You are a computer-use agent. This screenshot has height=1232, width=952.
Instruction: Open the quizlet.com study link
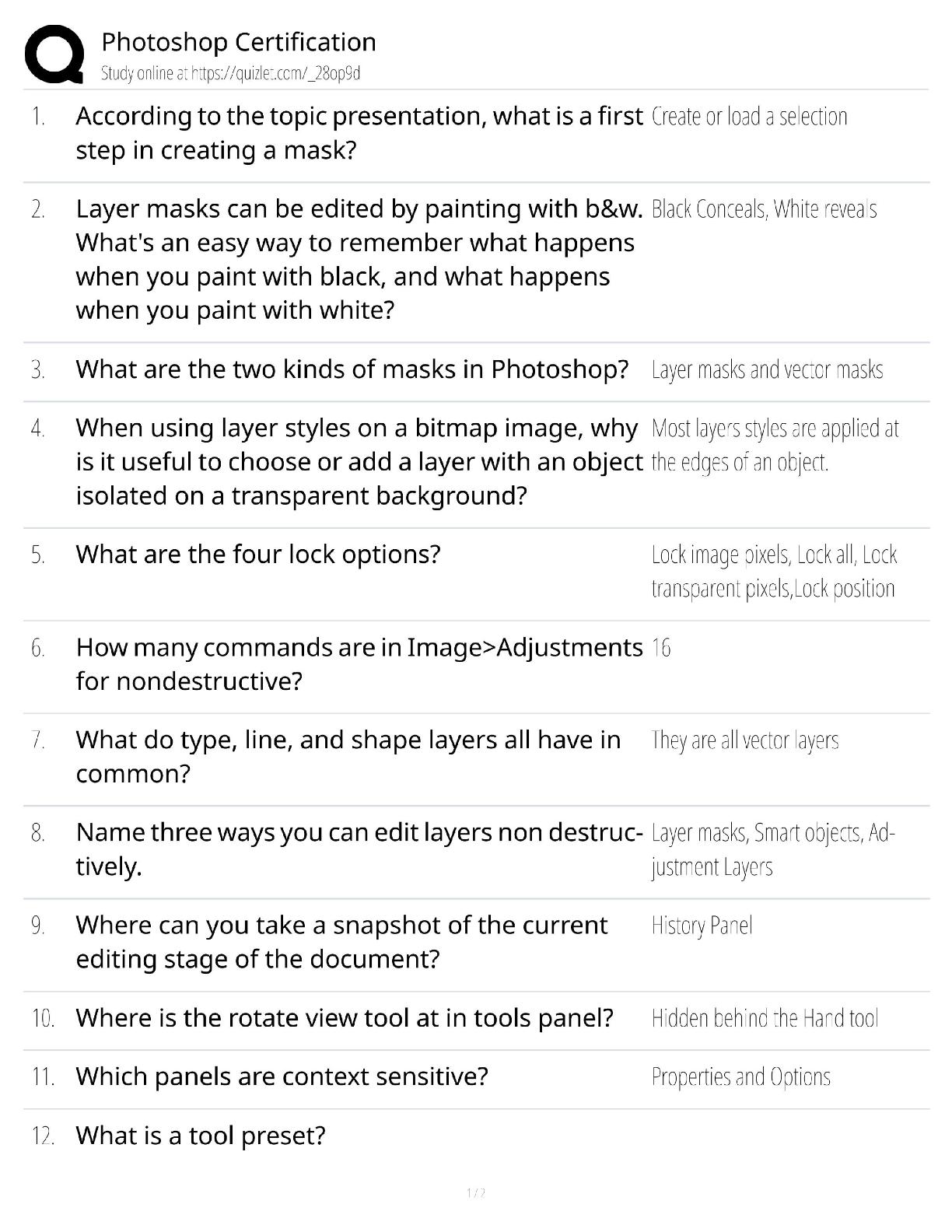click(x=230, y=74)
